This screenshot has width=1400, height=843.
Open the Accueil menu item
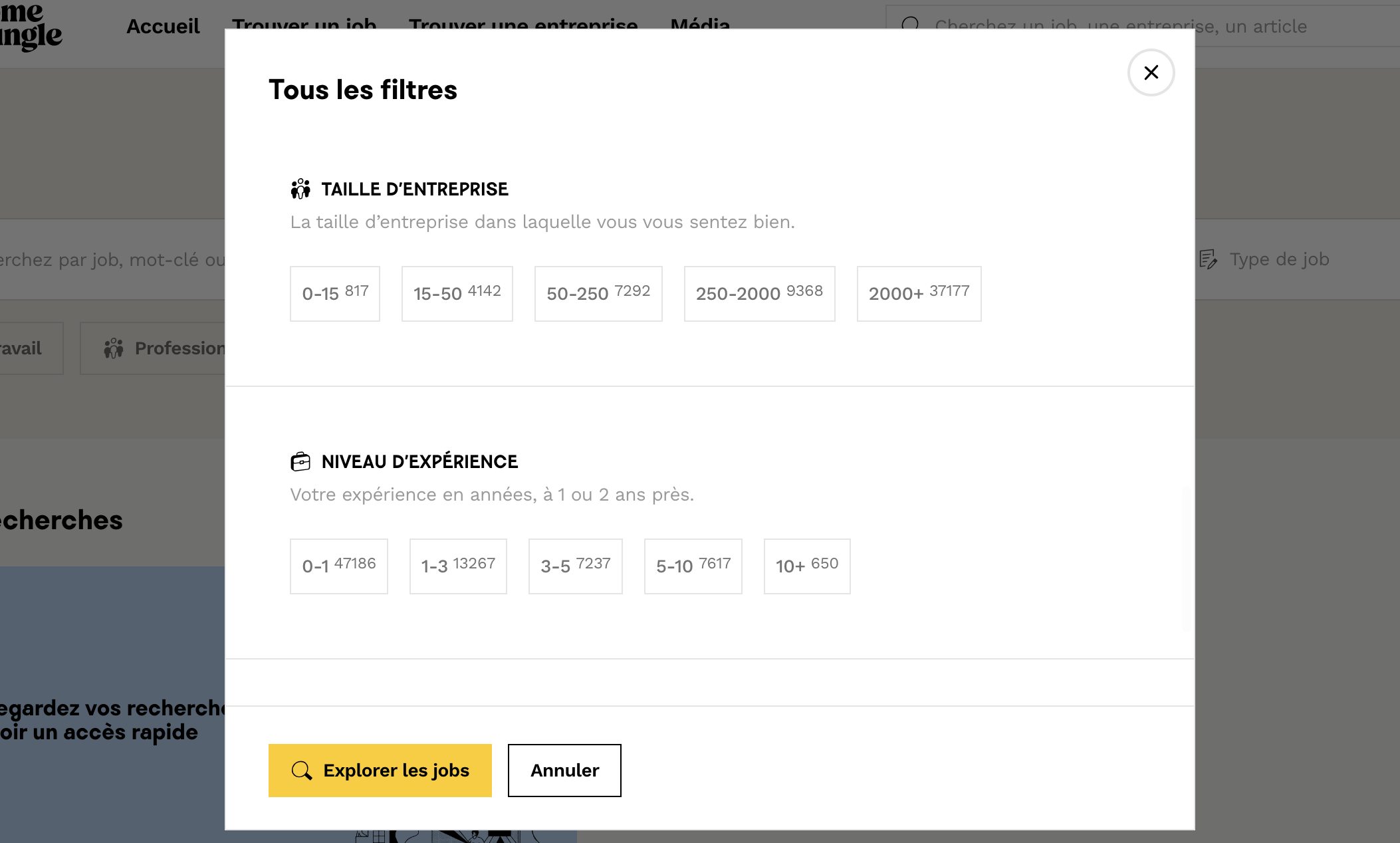coord(163,27)
